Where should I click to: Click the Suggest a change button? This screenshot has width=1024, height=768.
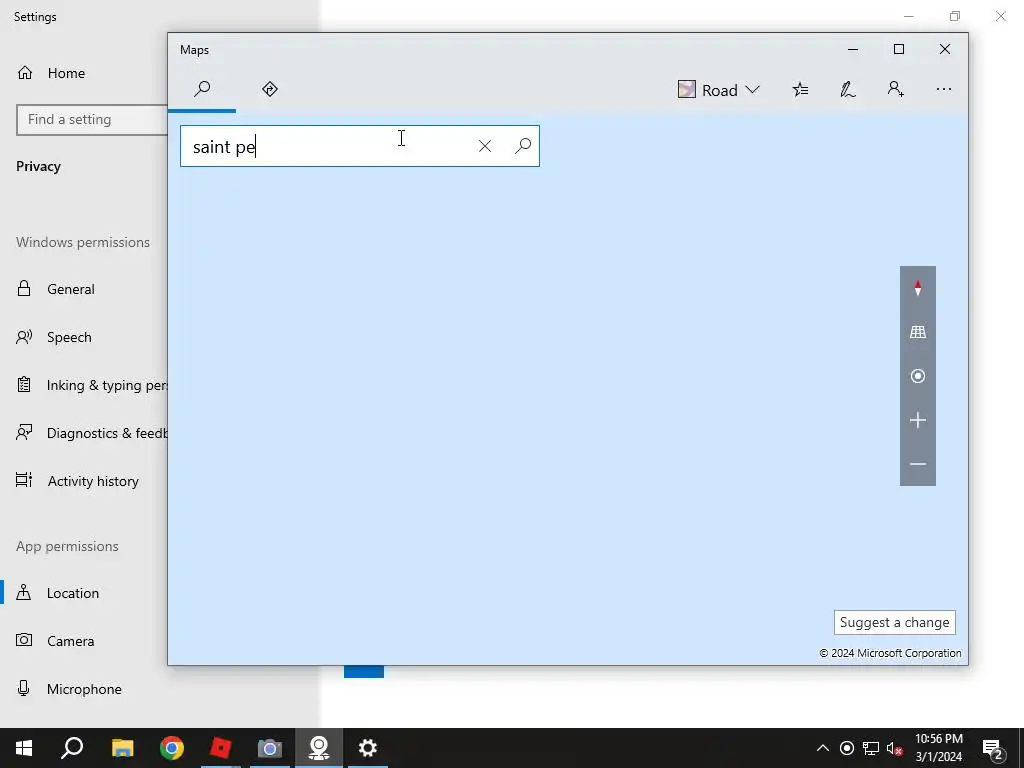click(895, 622)
